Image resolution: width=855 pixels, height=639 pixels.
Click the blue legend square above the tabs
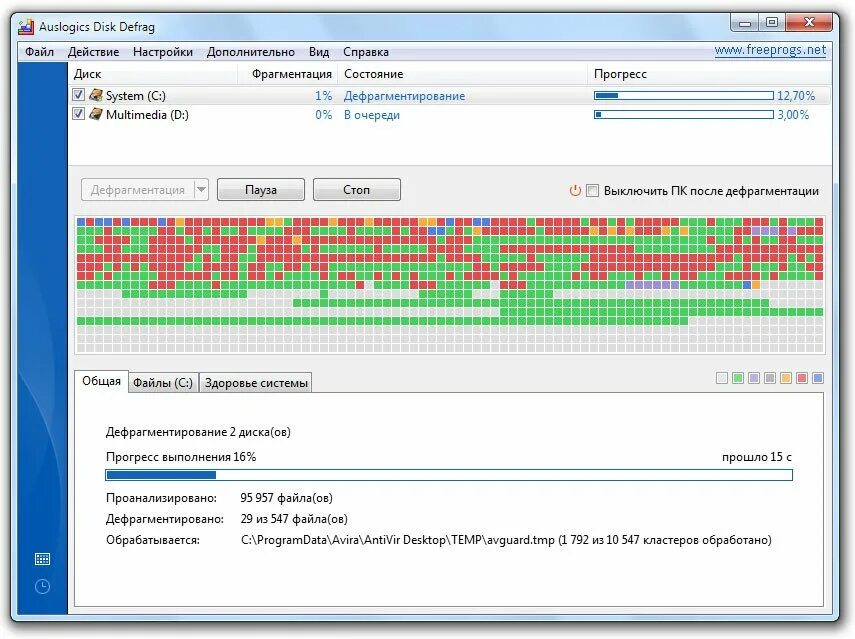pos(816,378)
